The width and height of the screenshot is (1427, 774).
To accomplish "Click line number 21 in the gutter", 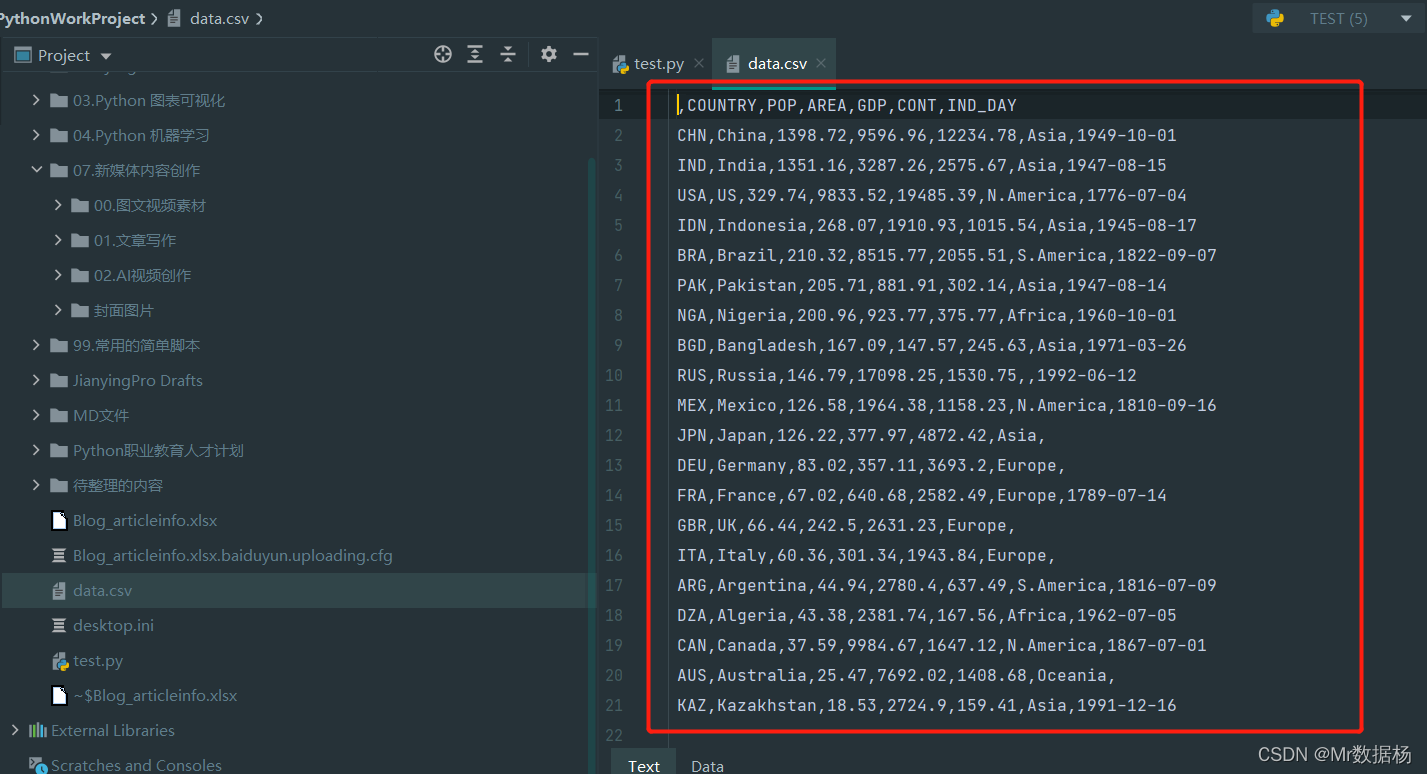I will coord(614,705).
